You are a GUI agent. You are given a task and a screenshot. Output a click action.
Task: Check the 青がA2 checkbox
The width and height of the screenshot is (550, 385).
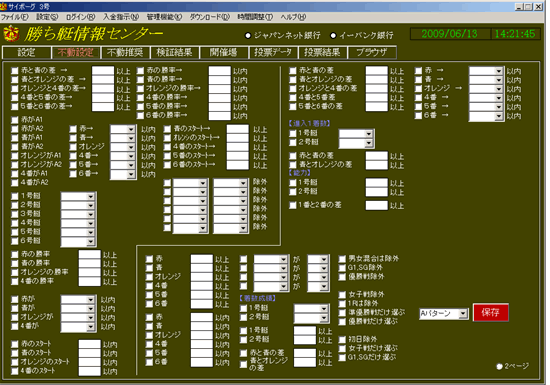[x=15, y=147]
